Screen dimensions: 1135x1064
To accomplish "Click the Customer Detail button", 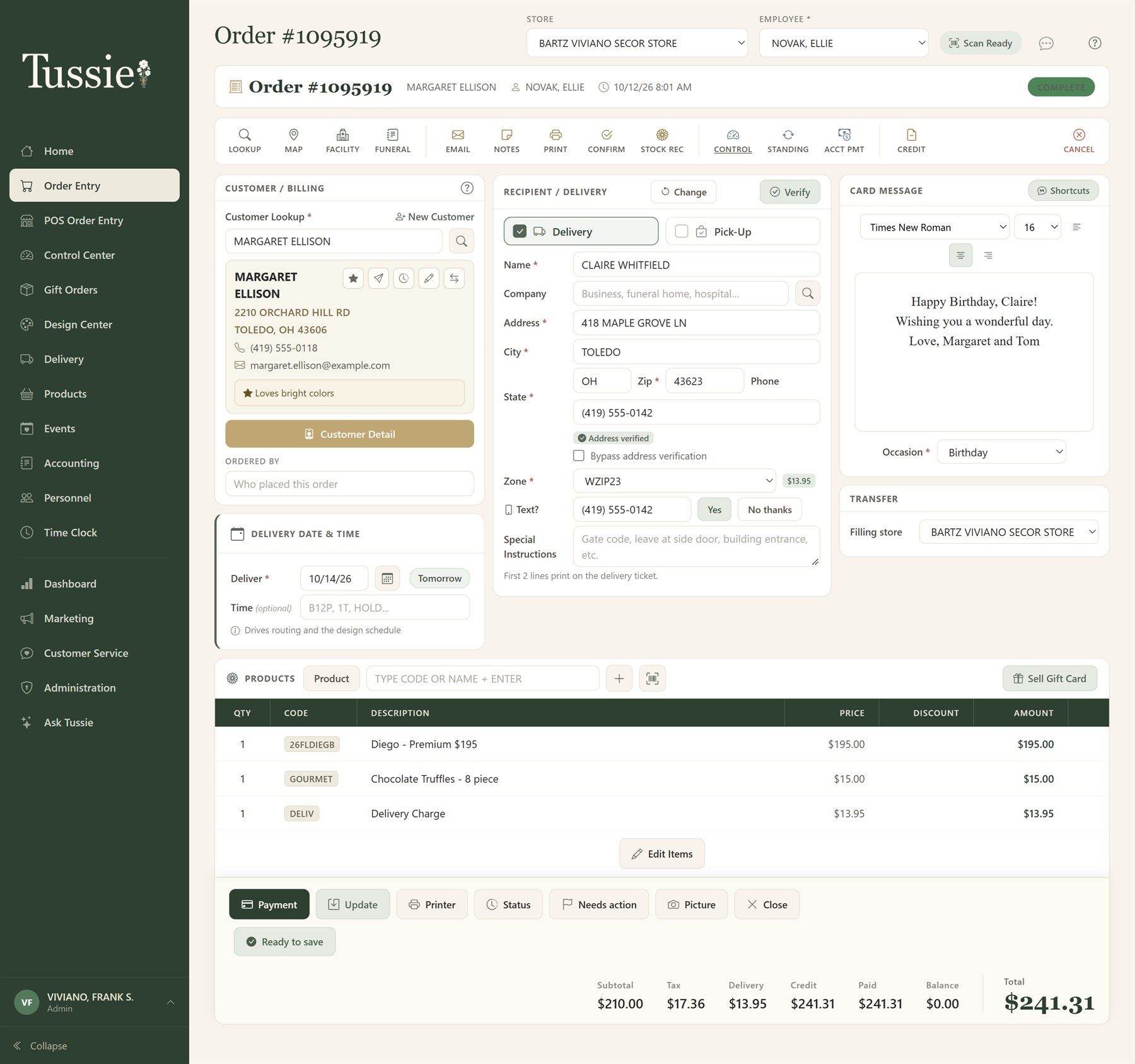I will click(x=349, y=434).
